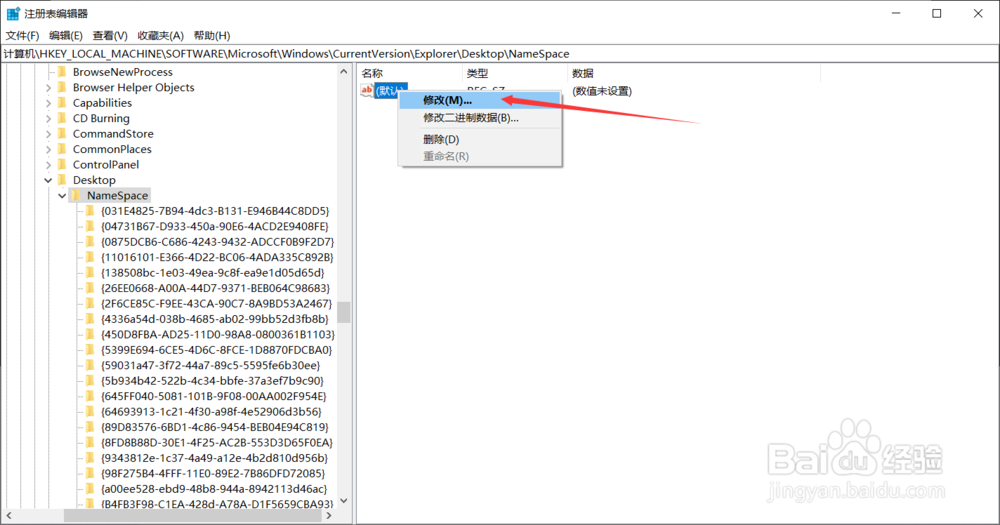Click the 数据 column header
Image resolution: width=1000 pixels, height=525 pixels.
tap(694, 73)
